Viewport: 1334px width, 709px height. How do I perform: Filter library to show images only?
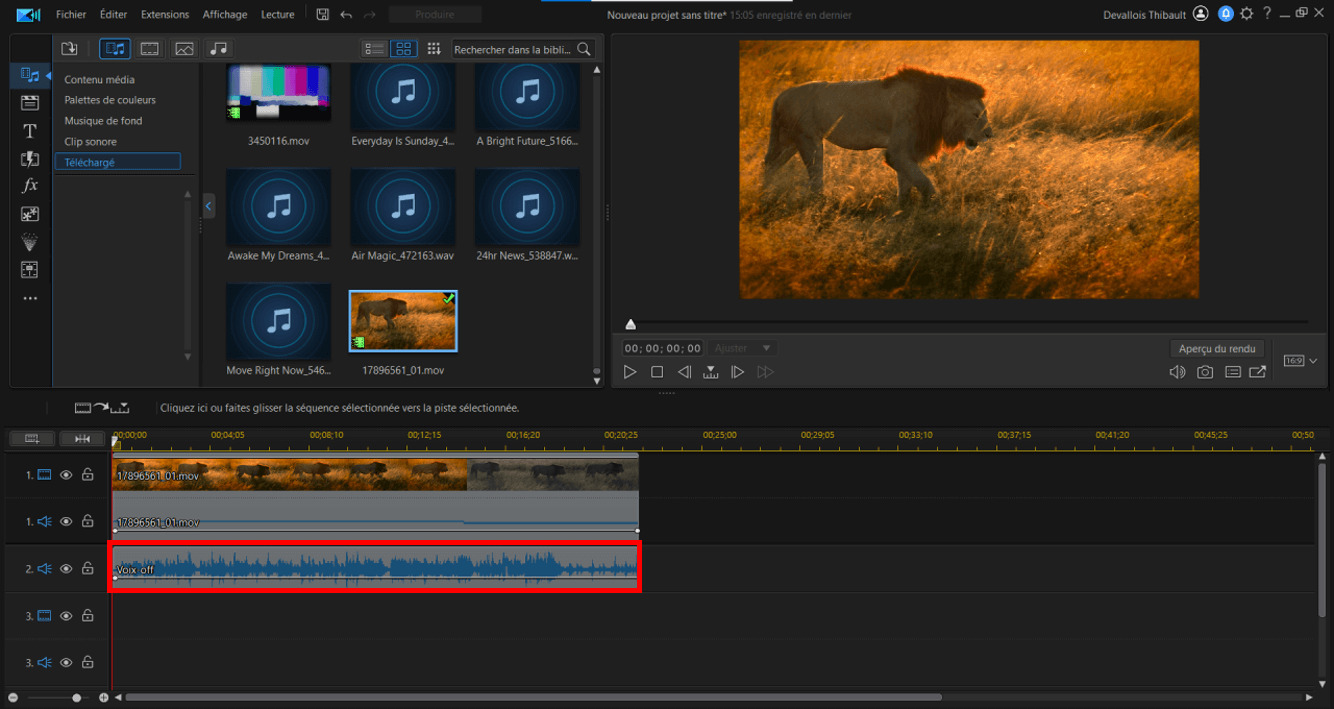[x=184, y=48]
